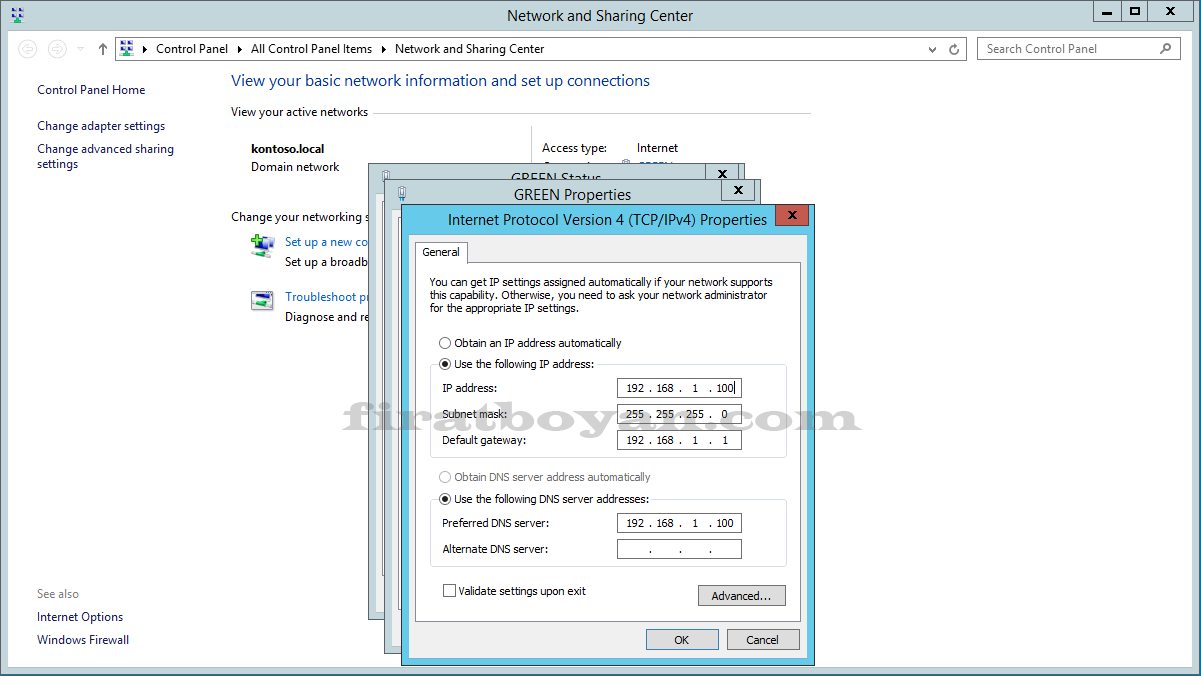This screenshot has height=676, width=1201.
Task: Refresh the Control Panel address bar
Action: click(954, 49)
